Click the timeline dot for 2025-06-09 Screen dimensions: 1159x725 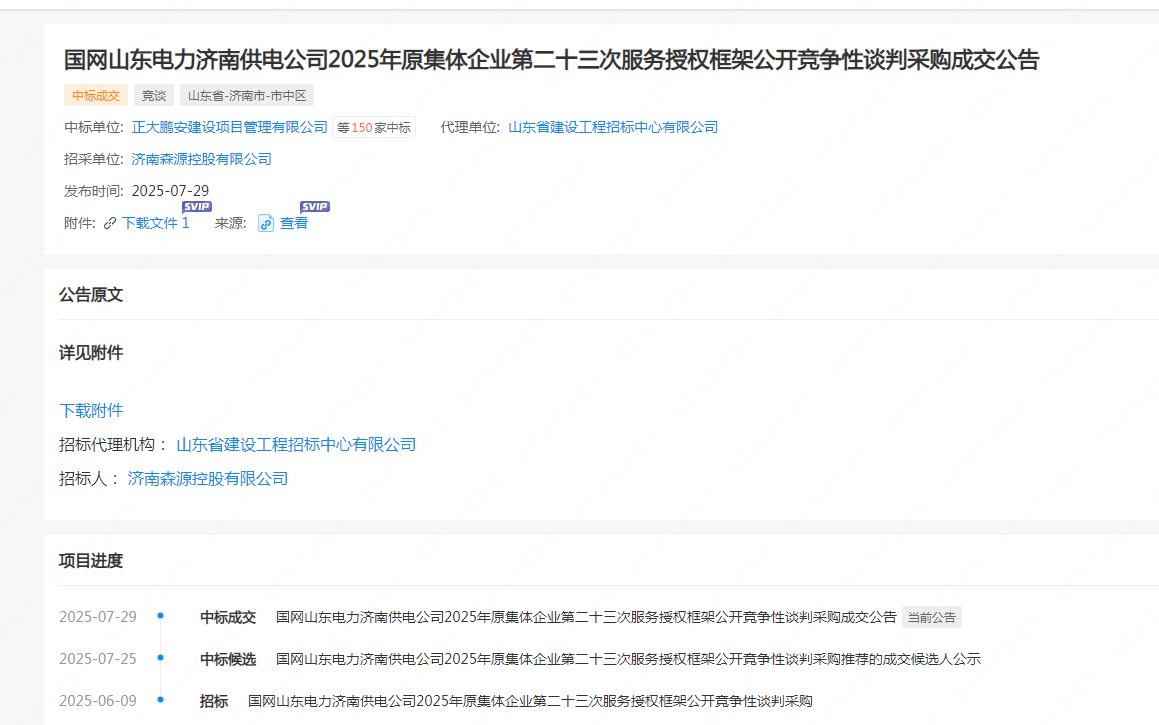pyautogui.click(x=160, y=700)
